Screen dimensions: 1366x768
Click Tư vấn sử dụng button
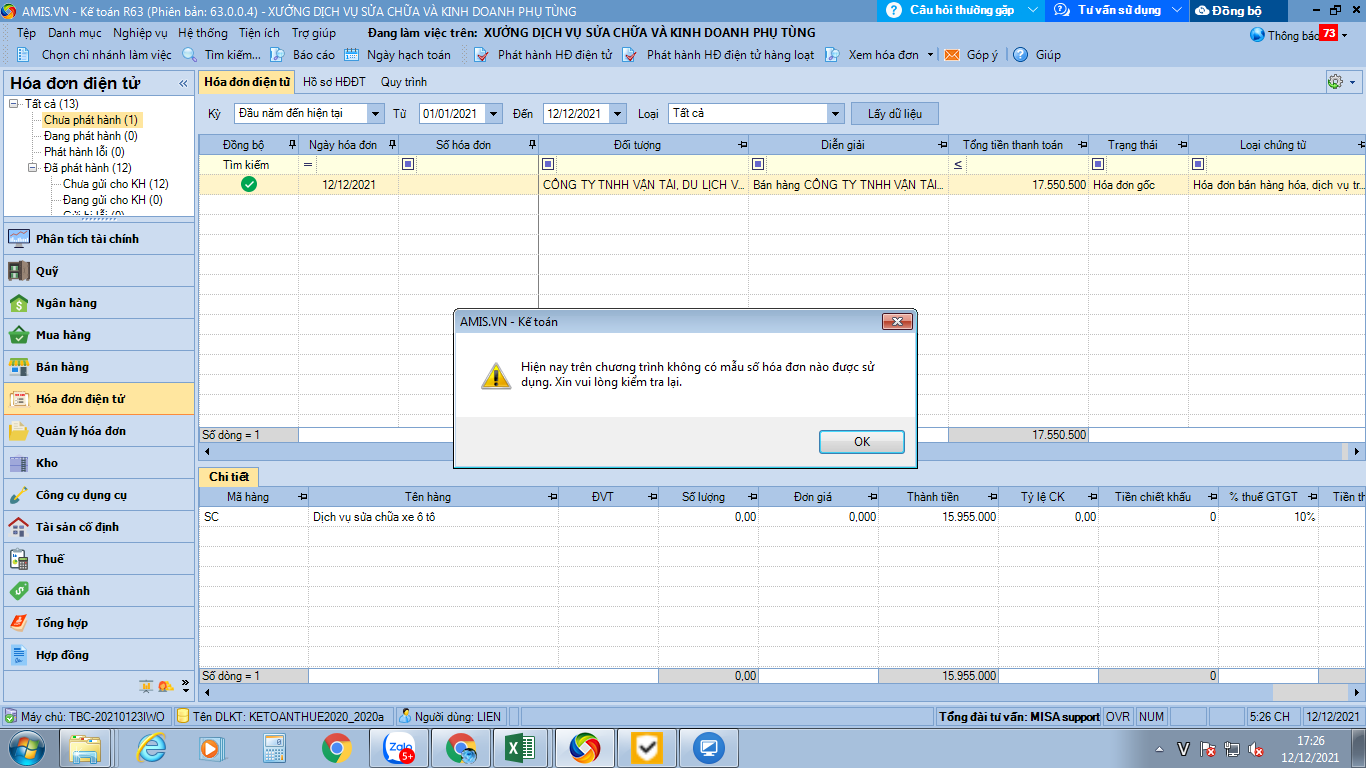click(1117, 10)
